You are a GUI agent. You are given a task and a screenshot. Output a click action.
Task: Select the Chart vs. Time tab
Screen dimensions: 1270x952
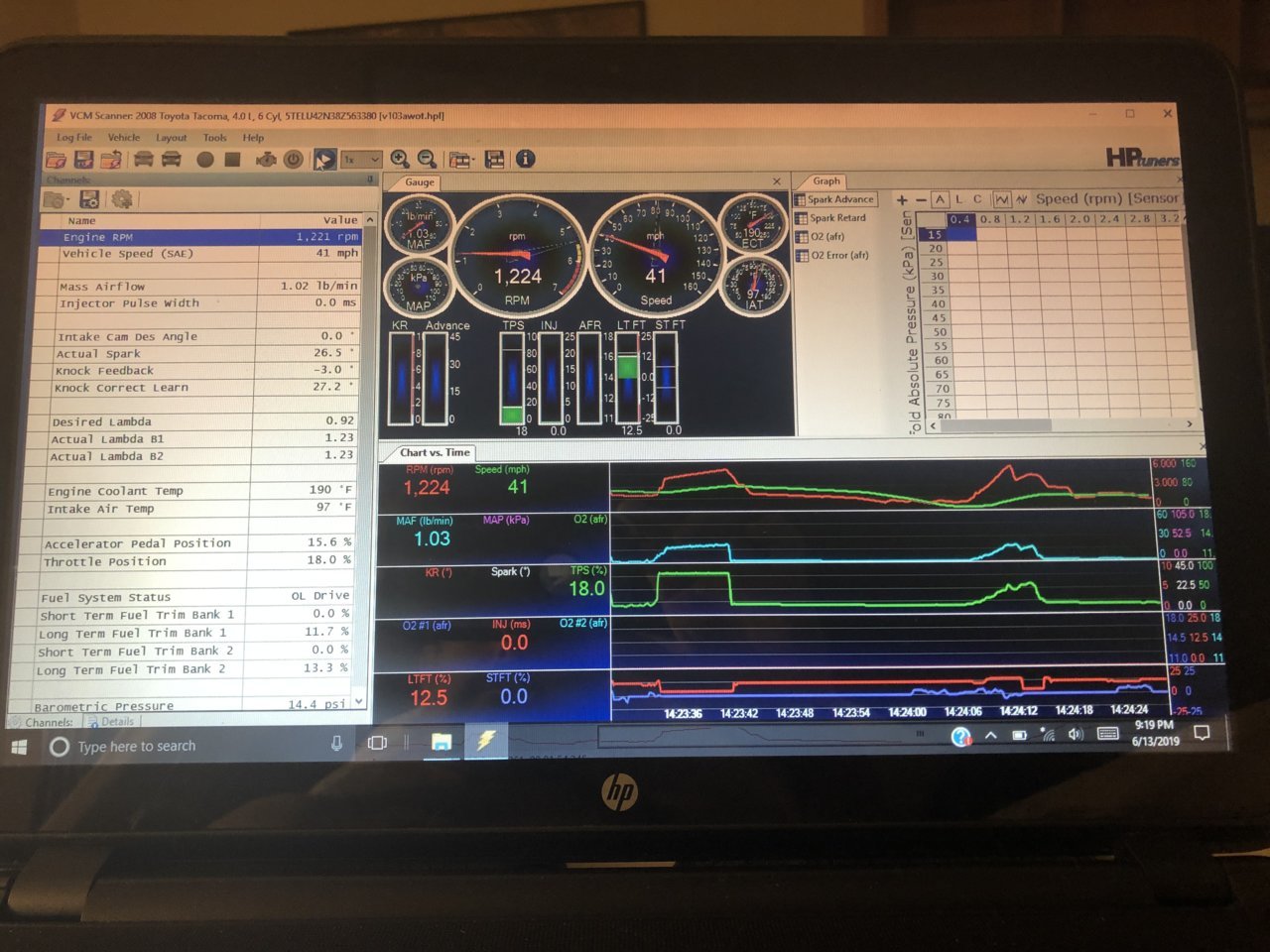pos(435,452)
